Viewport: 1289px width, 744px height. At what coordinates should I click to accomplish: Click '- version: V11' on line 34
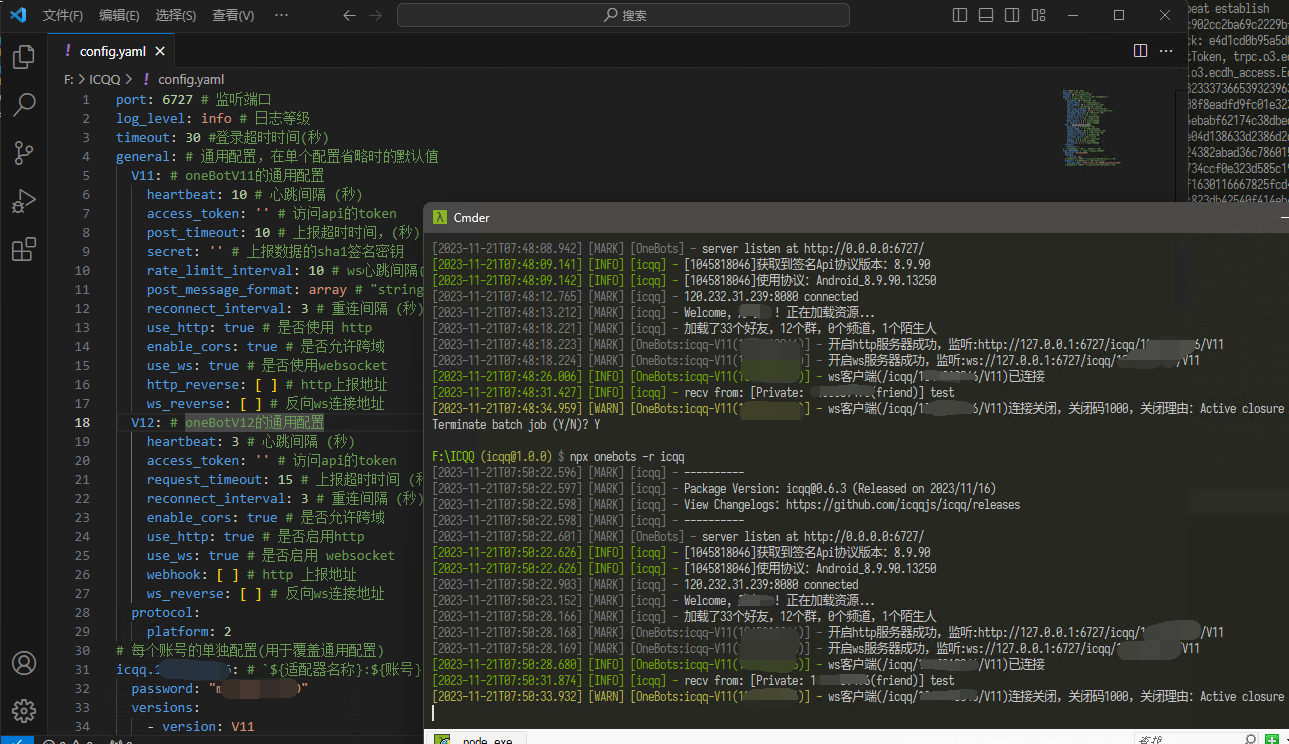pyautogui.click(x=201, y=726)
